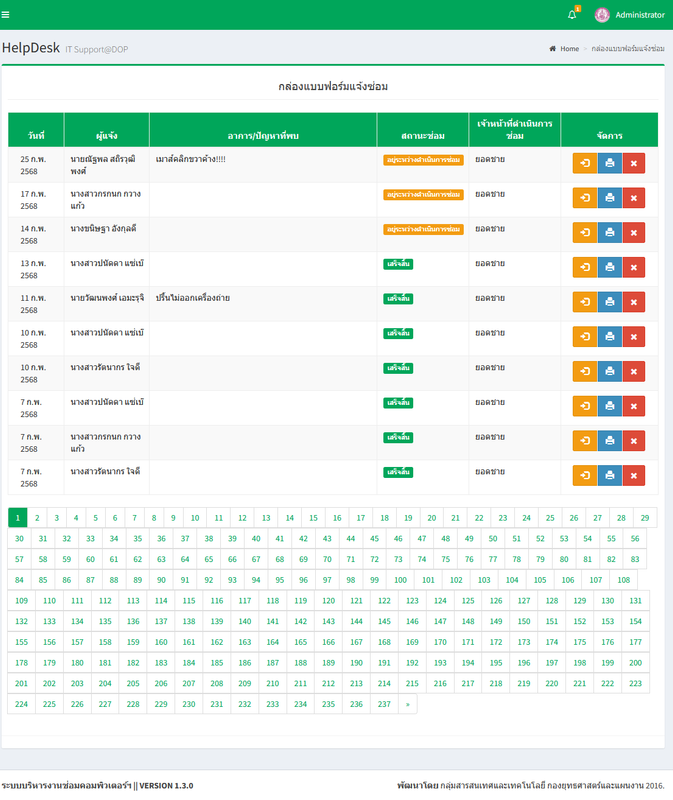This screenshot has height=800, width=673.
Task: Print the 11 ก.พ. 2568 repair form
Action: pos(610,302)
